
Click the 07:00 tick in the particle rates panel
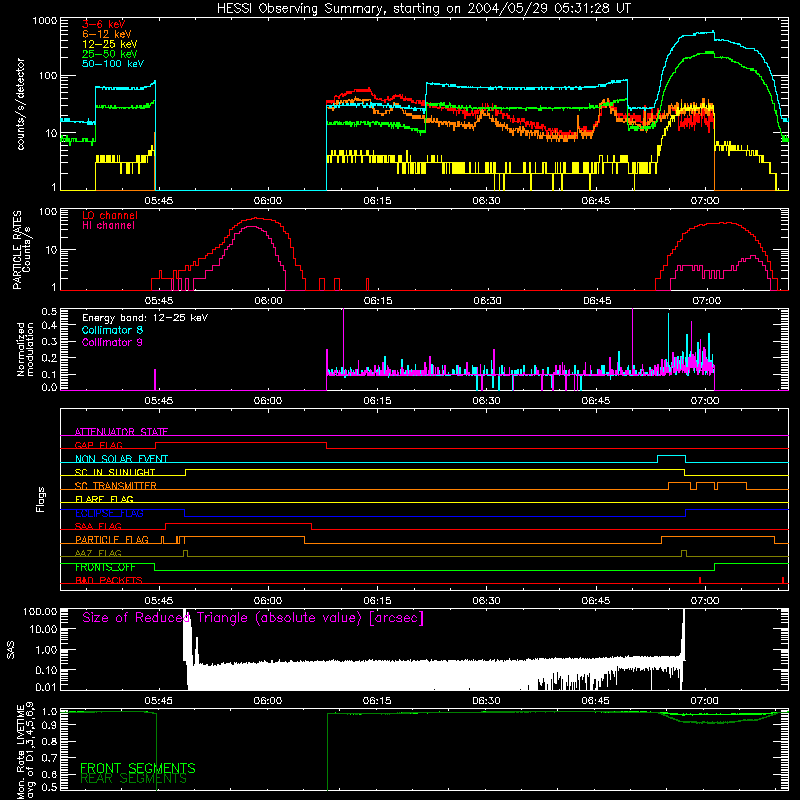707,301
